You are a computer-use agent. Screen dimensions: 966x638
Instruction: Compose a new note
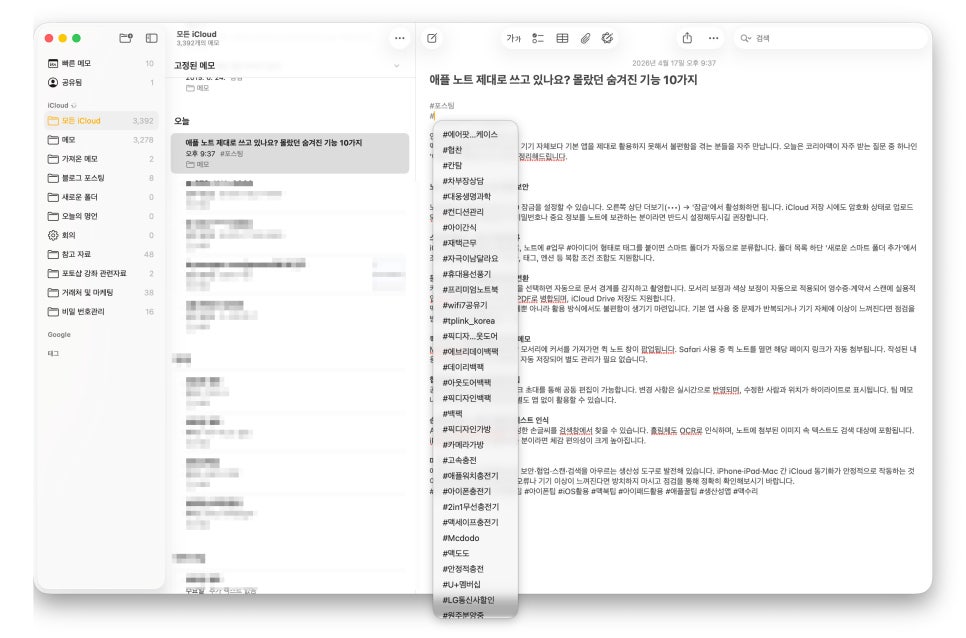point(432,38)
